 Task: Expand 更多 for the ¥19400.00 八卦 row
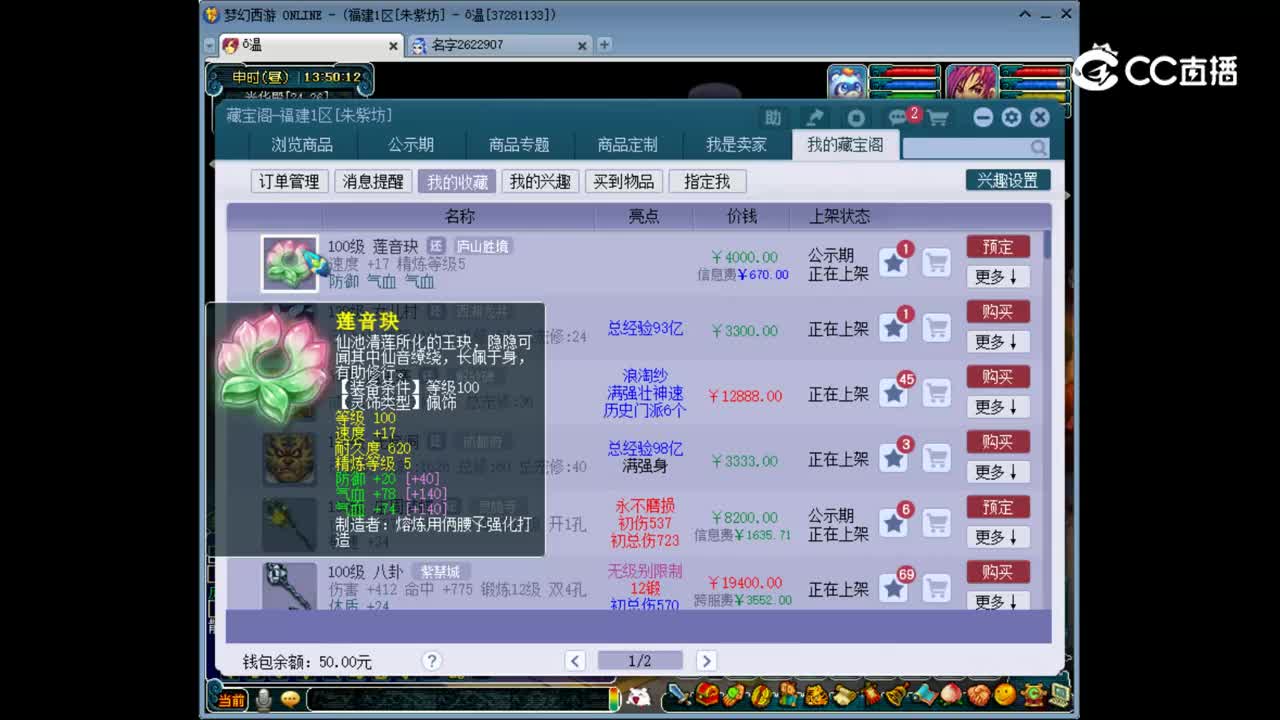[x=998, y=601]
